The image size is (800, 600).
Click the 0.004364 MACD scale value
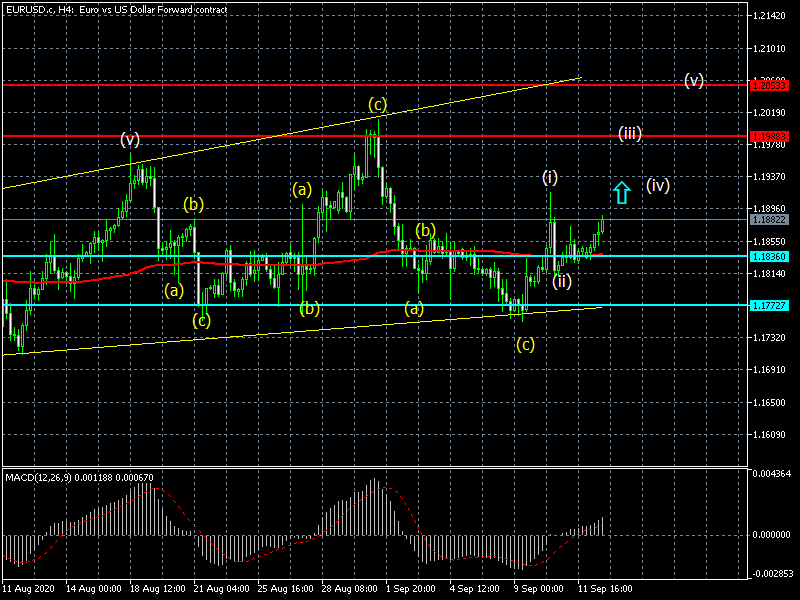click(771, 473)
